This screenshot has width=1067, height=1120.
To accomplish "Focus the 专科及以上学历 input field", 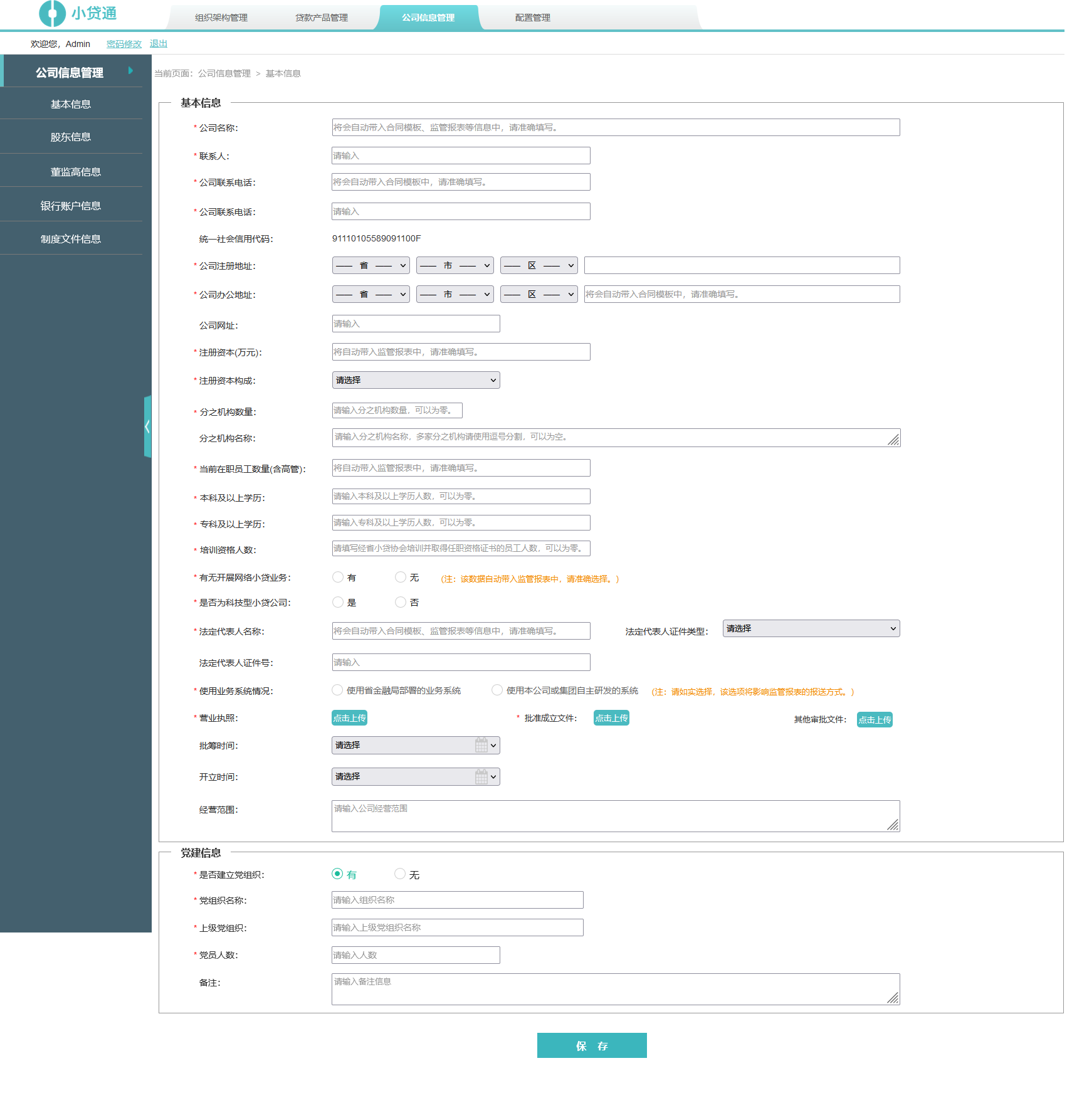I will (x=461, y=522).
